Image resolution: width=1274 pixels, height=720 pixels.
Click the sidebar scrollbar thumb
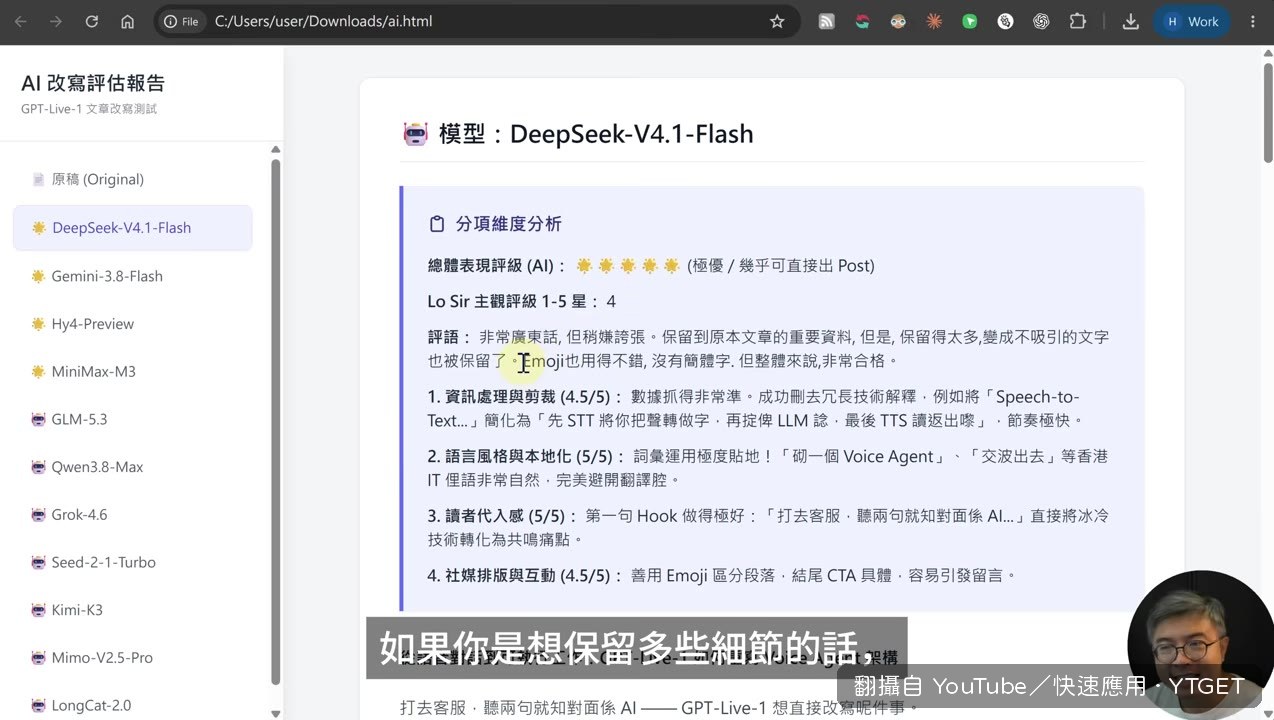[x=276, y=420]
